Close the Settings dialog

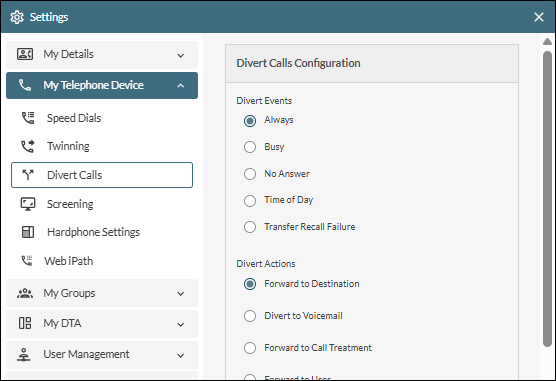(539, 17)
